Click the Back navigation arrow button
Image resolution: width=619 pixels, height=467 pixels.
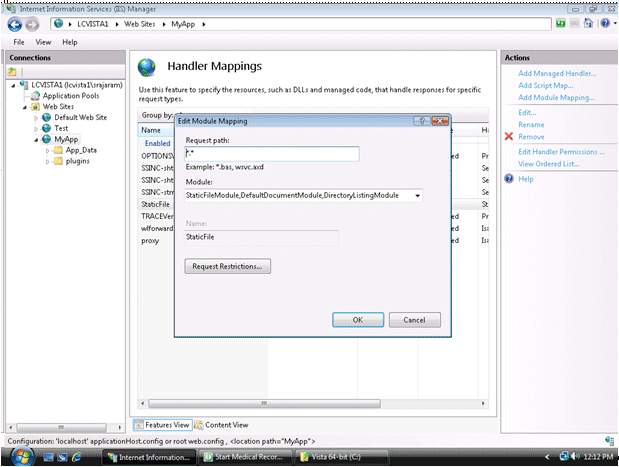(14, 23)
